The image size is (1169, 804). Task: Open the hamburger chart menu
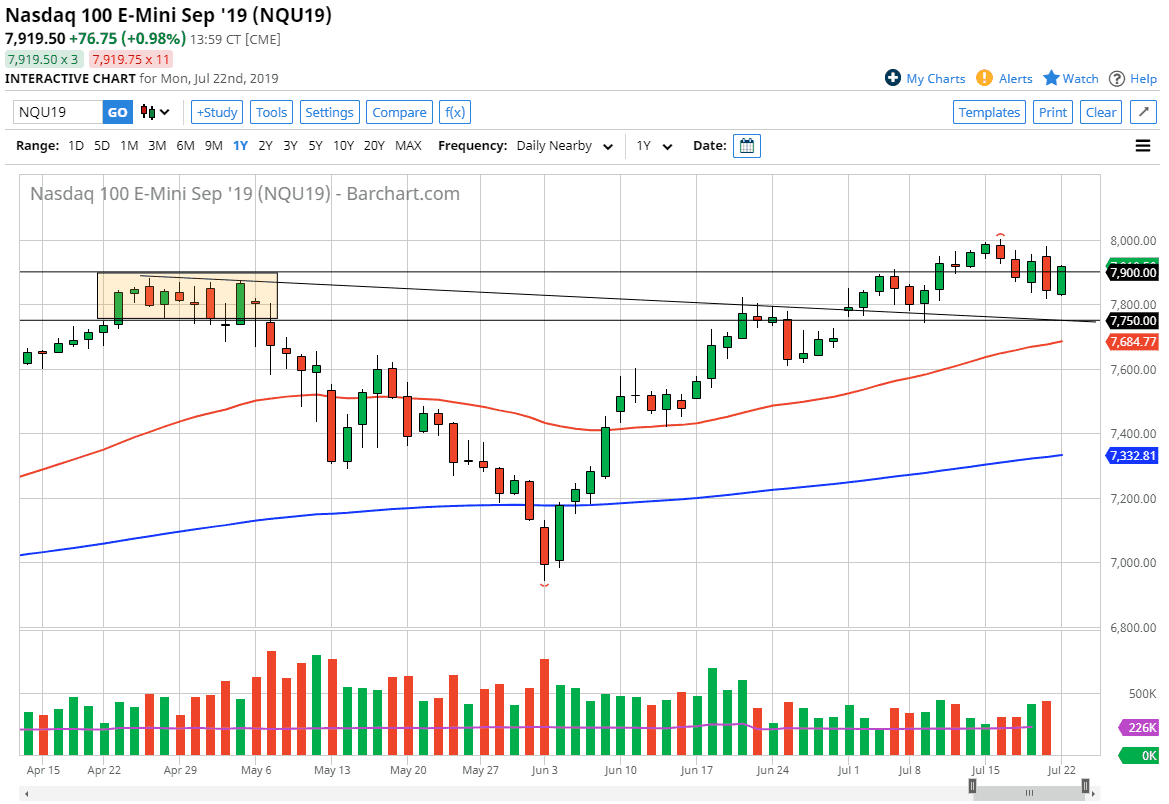click(x=1143, y=146)
